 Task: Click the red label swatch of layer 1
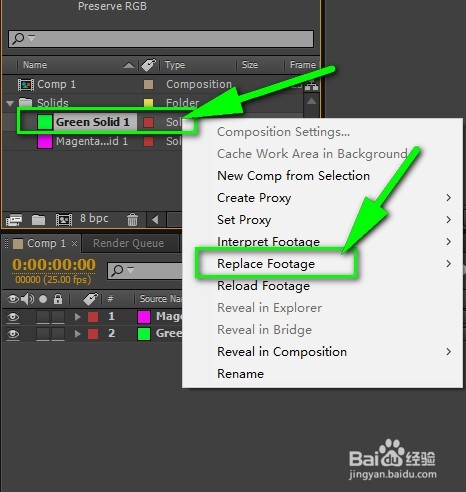pyautogui.click(x=93, y=317)
